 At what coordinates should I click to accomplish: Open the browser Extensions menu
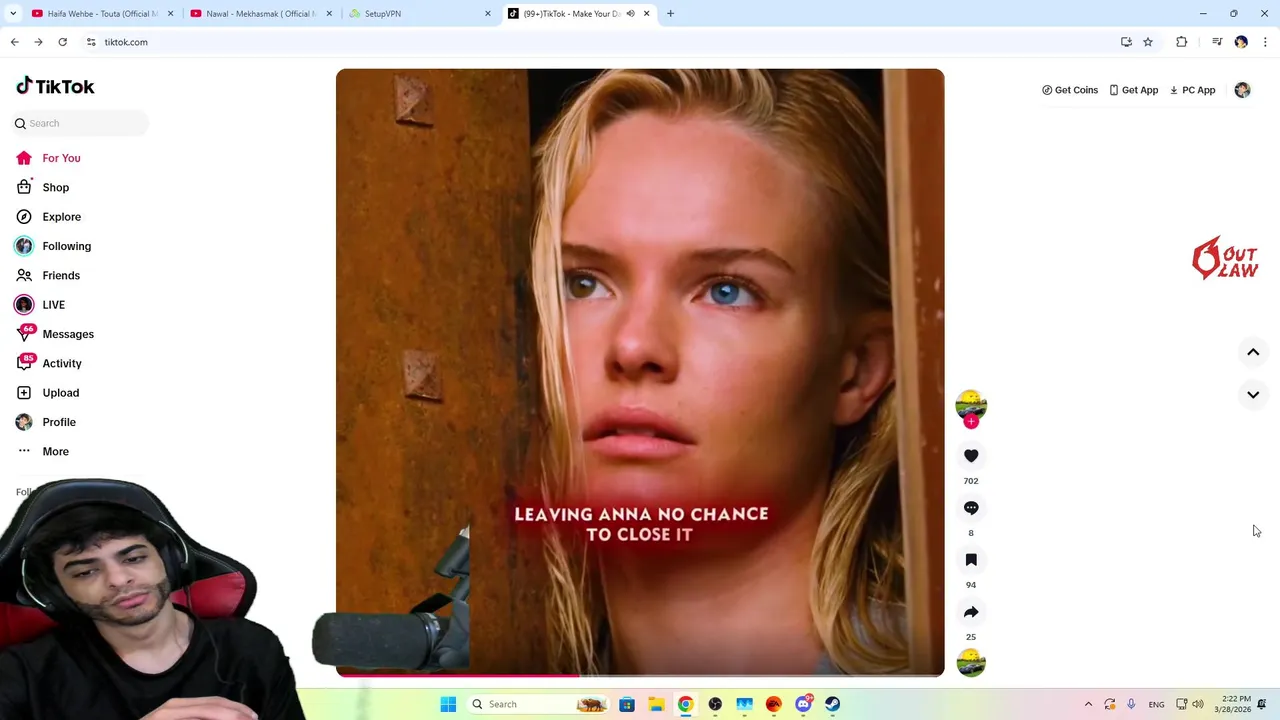pyautogui.click(x=1181, y=42)
